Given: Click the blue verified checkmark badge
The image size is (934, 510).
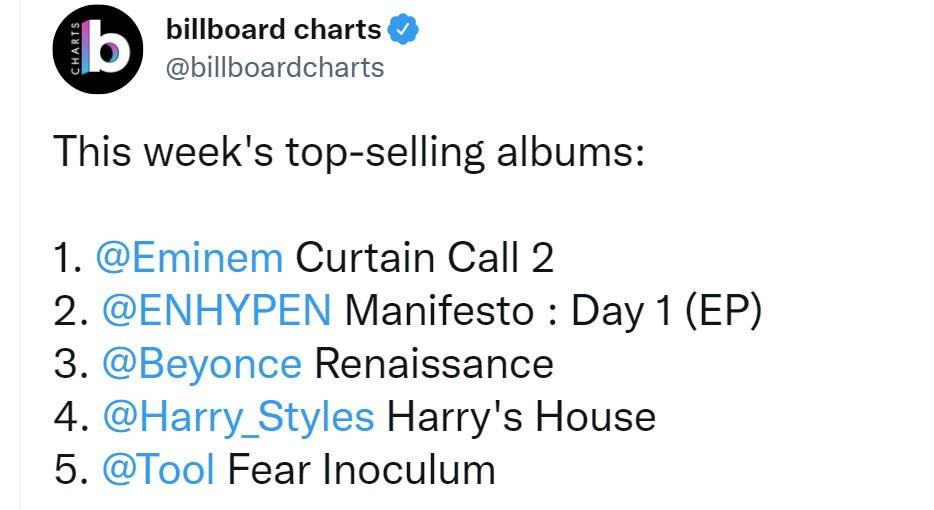Looking at the screenshot, I should click(403, 30).
